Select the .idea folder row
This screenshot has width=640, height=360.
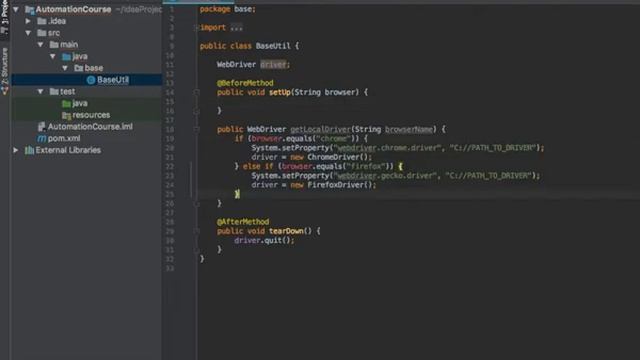tap(87, 21)
